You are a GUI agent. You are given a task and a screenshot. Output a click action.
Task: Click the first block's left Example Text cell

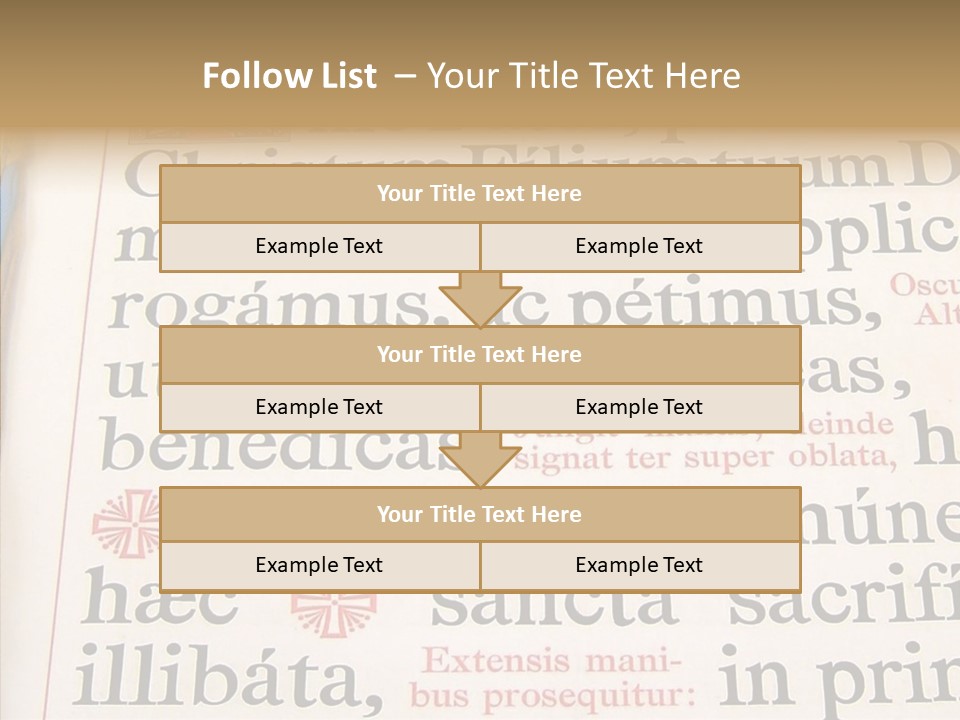[x=320, y=246]
